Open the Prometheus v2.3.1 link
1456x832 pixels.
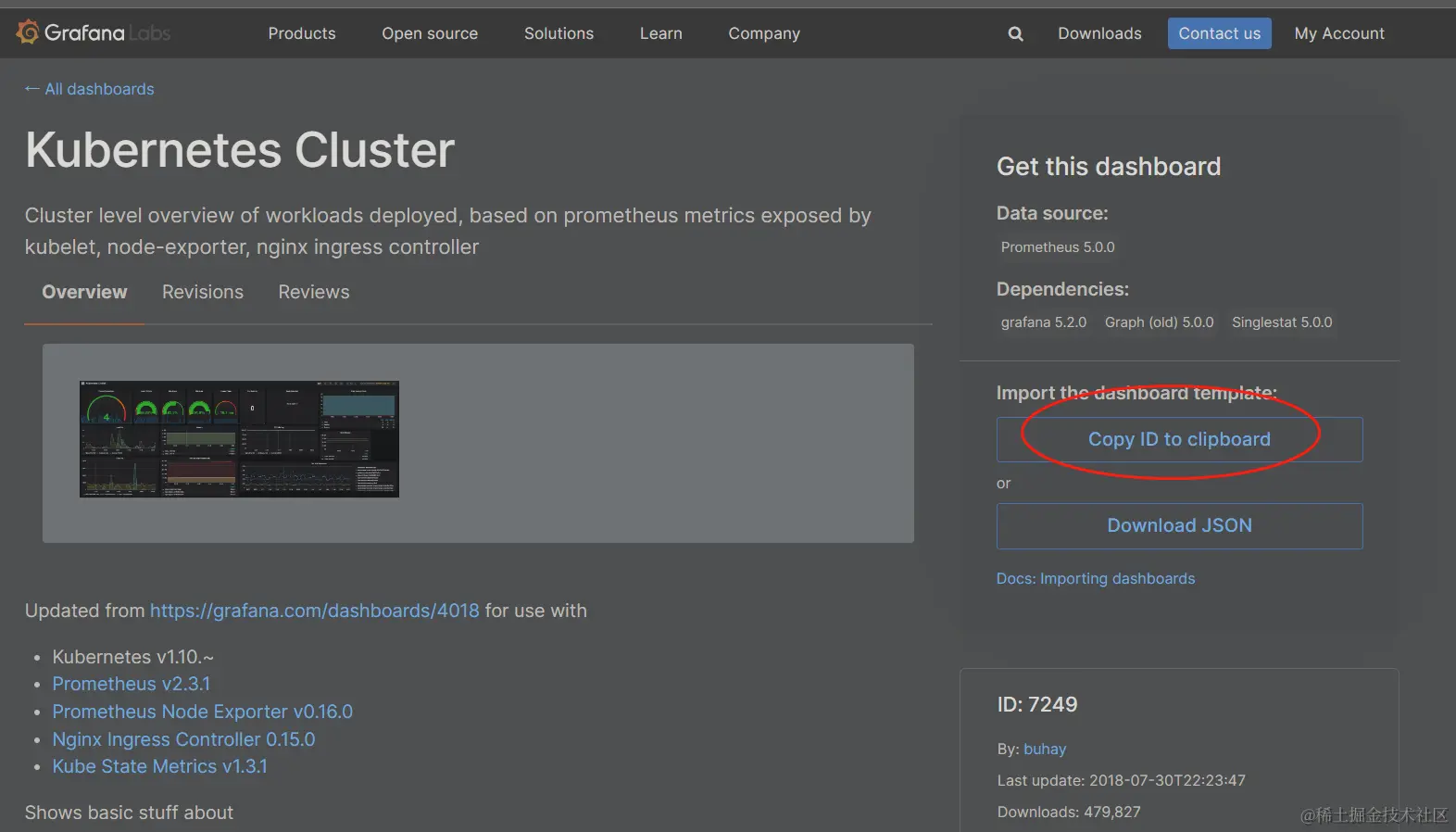coord(132,684)
